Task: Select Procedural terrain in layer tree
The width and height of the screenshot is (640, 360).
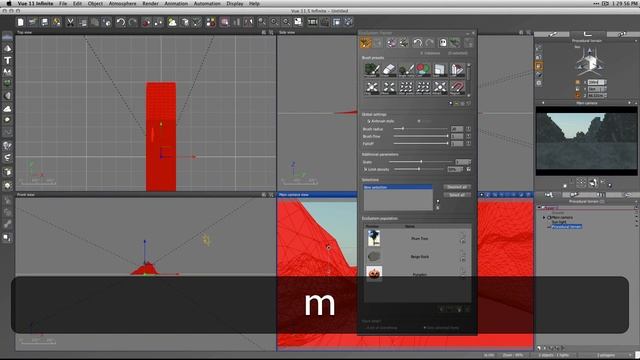Action: coord(567,227)
